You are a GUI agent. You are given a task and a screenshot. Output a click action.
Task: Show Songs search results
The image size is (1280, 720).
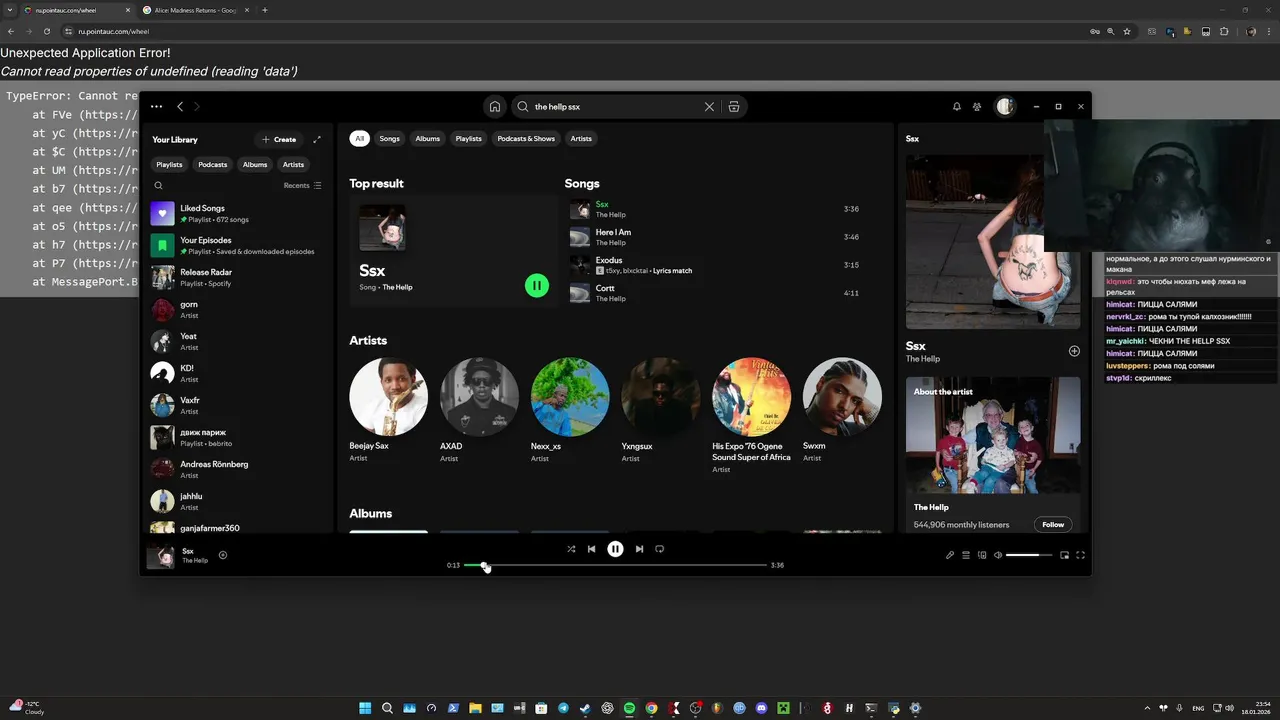click(389, 138)
